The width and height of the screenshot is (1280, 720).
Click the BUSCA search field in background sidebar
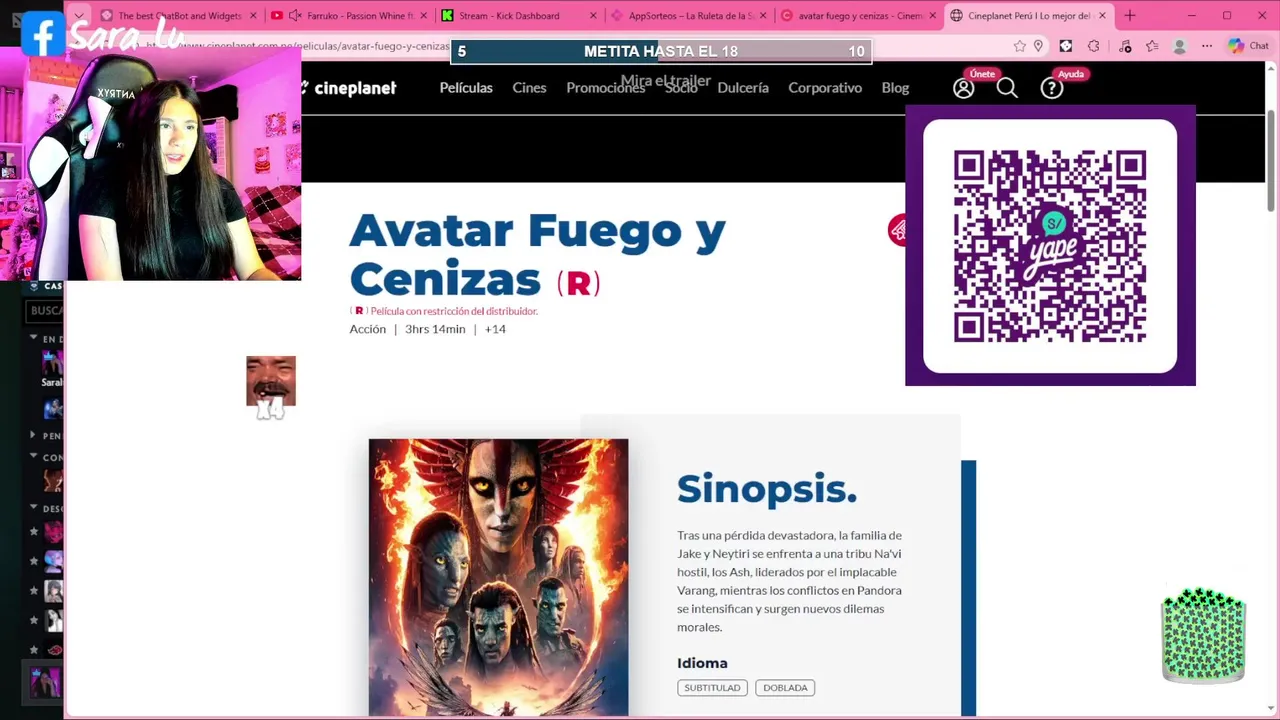(x=45, y=311)
